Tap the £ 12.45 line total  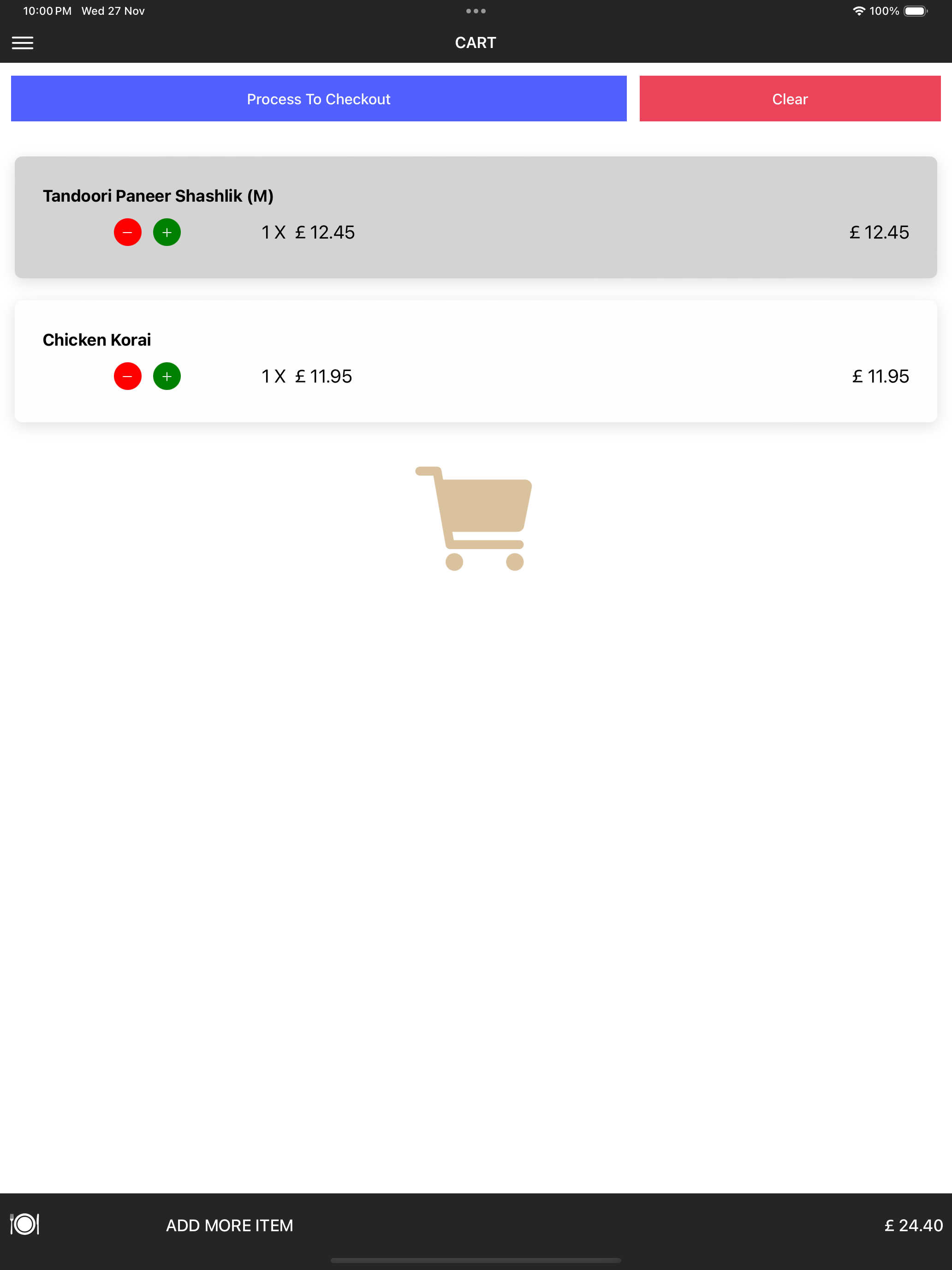[879, 233]
